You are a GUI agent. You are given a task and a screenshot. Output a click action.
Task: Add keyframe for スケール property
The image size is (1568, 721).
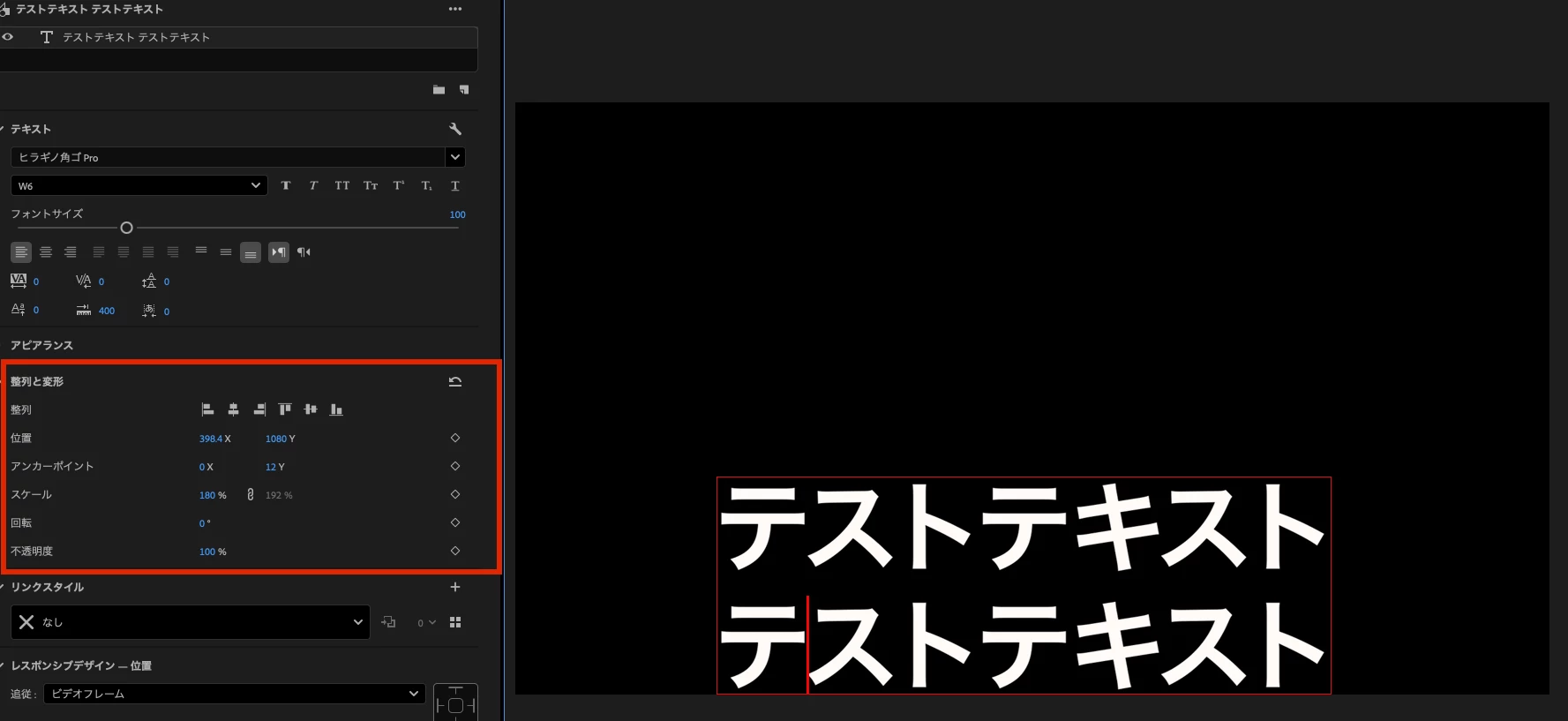(x=455, y=494)
